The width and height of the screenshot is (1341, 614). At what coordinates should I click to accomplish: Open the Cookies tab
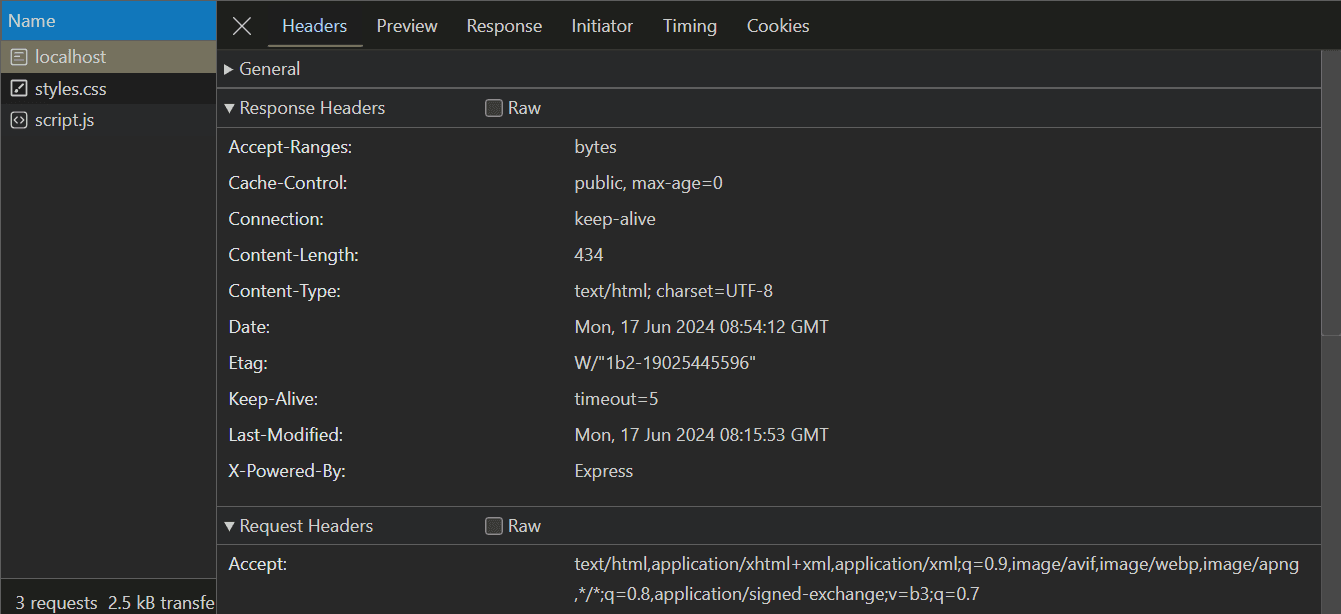[777, 26]
